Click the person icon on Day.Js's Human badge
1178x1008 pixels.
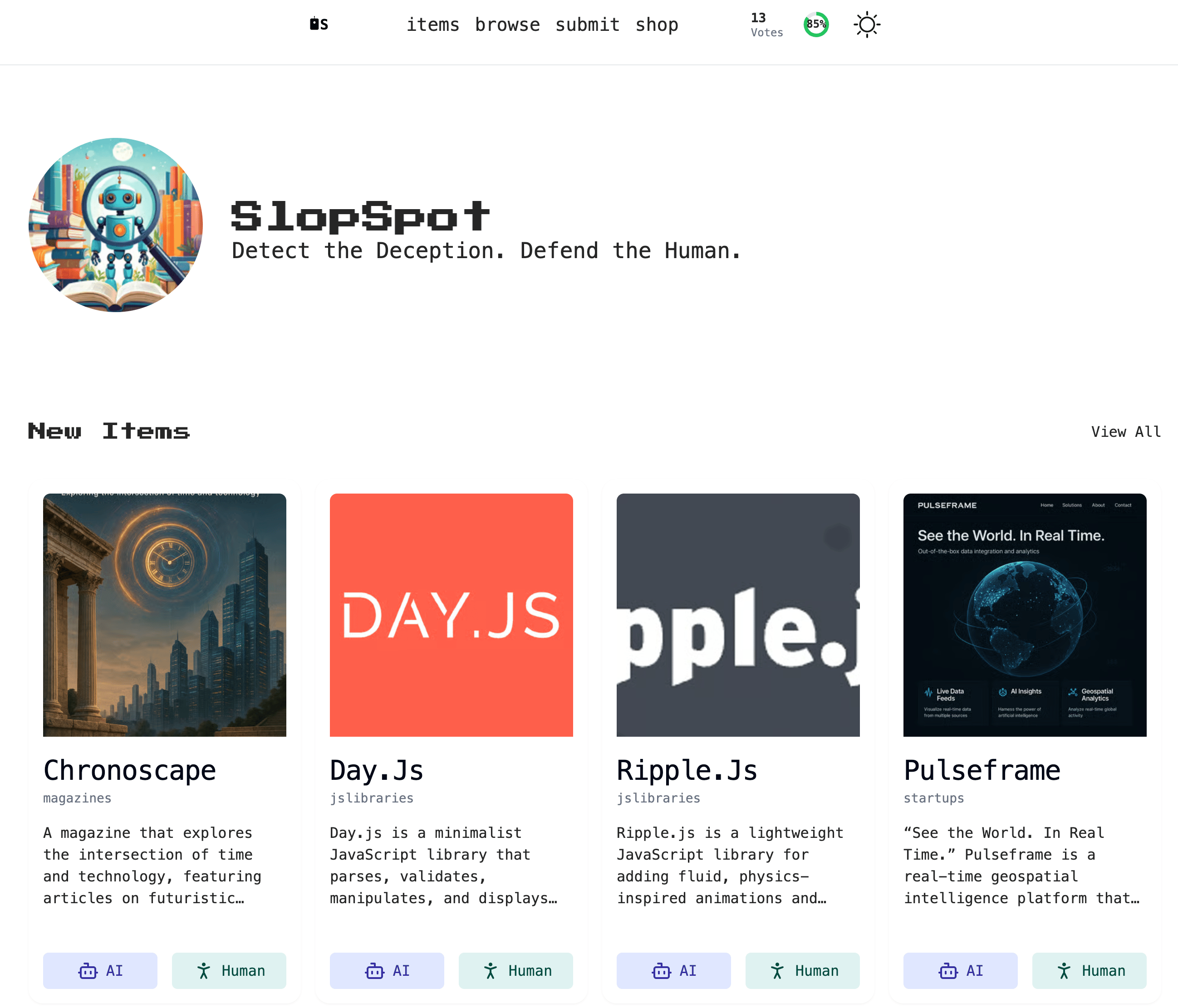[490, 971]
